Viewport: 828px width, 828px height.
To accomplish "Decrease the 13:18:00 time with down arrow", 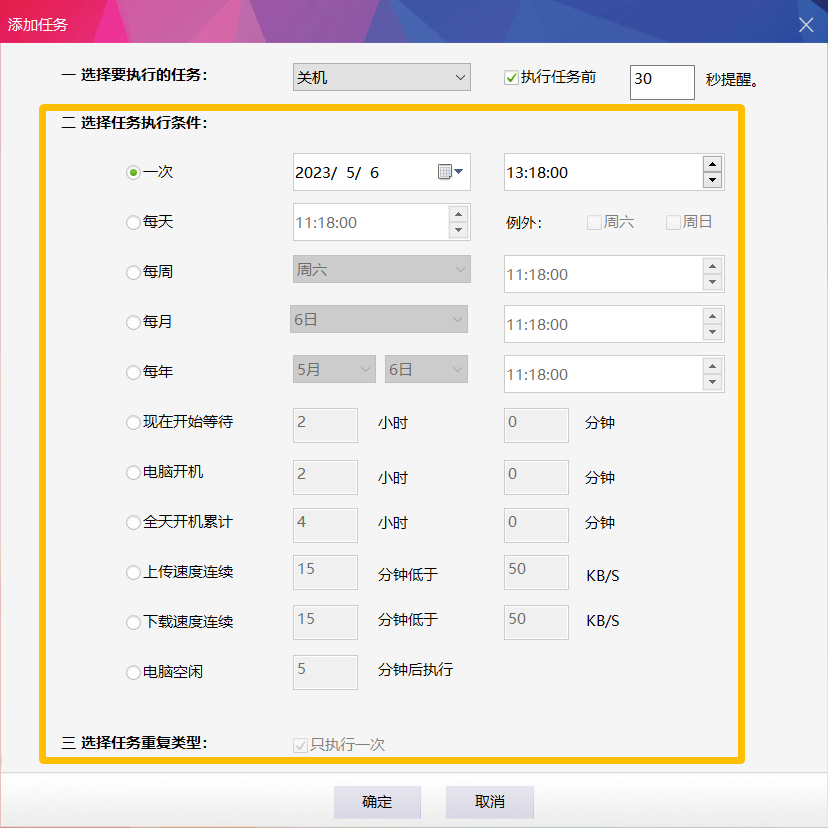I will (712, 180).
